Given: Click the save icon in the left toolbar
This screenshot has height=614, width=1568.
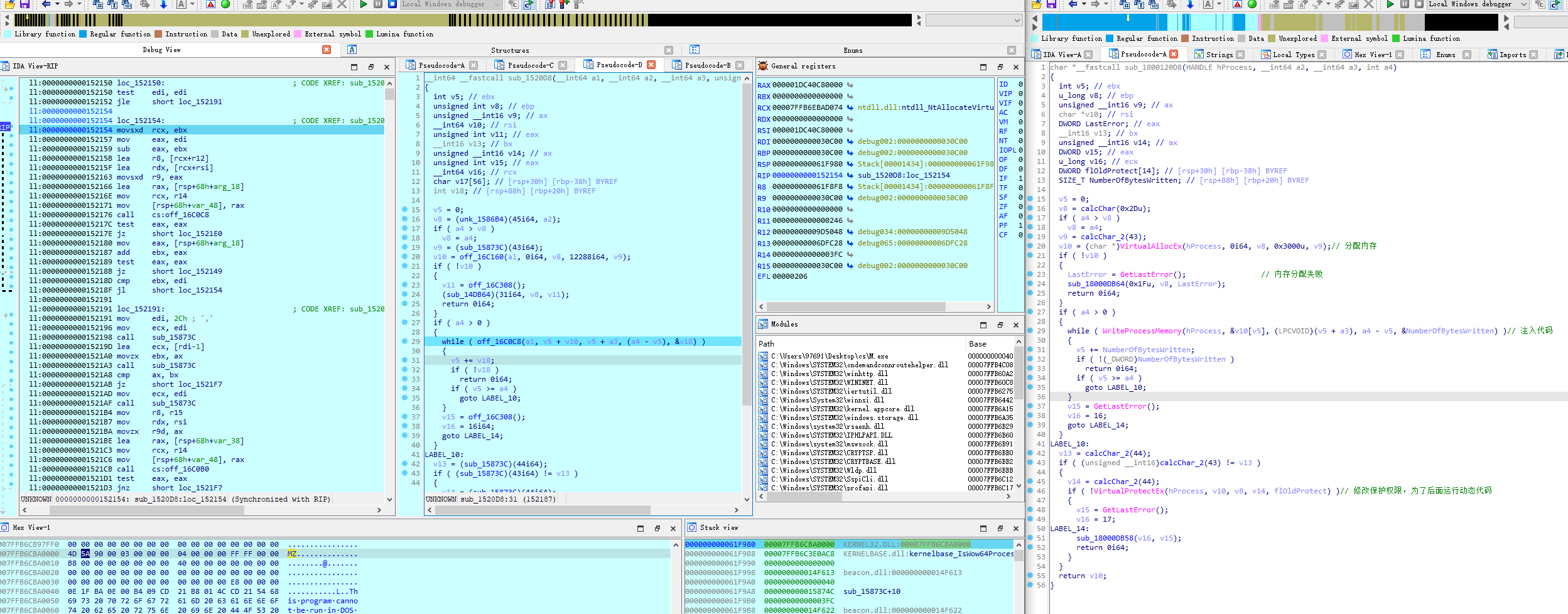Looking at the screenshot, I should tap(24, 4).
